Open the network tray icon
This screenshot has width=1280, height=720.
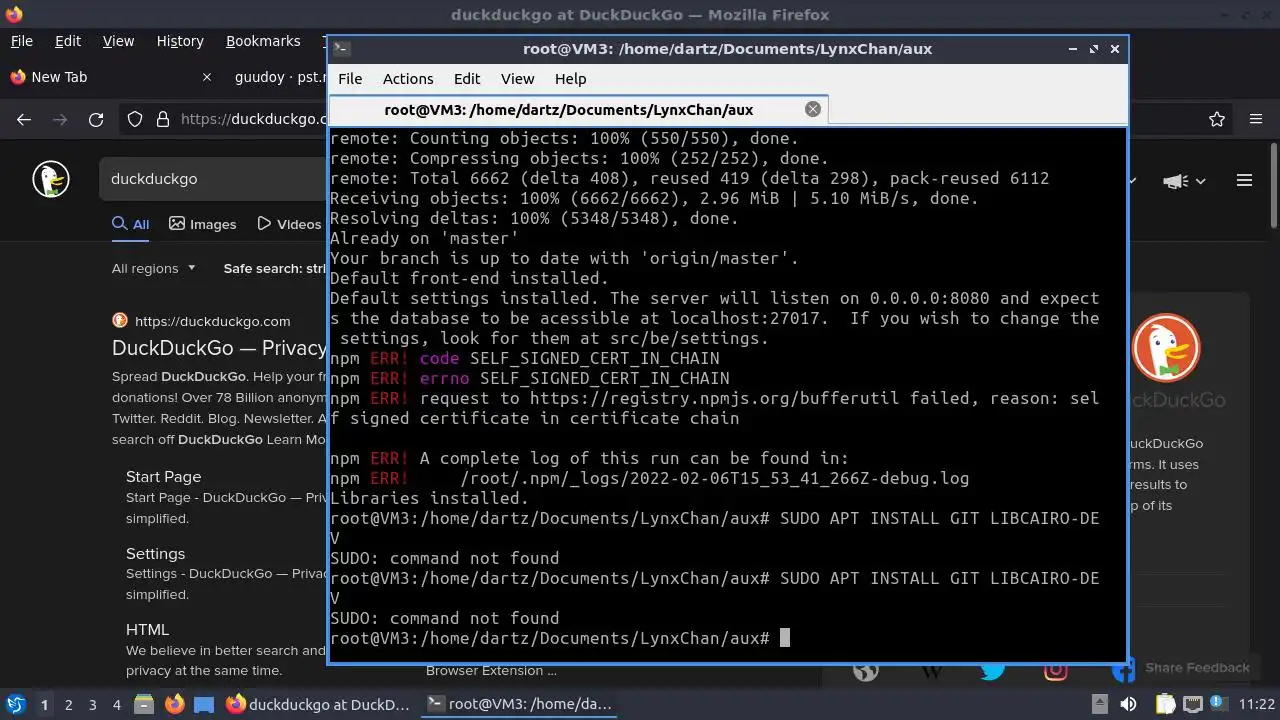point(1192,704)
